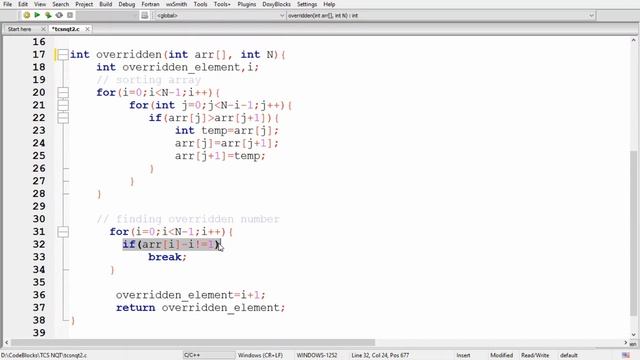The height and width of the screenshot is (360, 640).
Task: Open the <global> scope dropdown
Action: [x=282, y=16]
